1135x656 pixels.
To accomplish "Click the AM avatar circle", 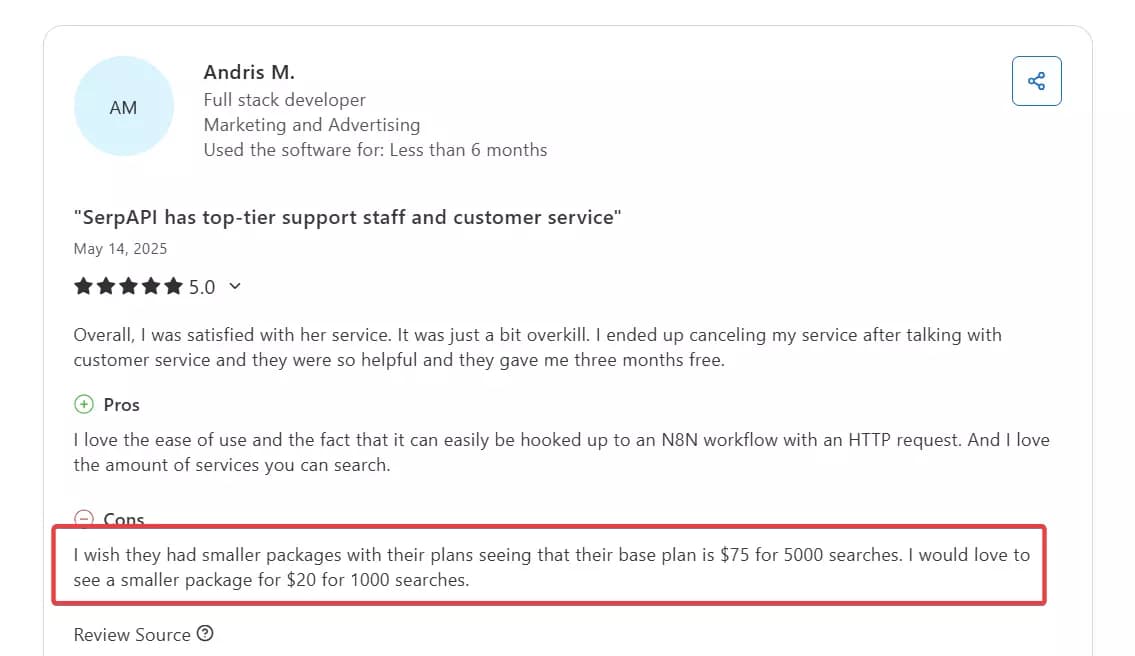I will point(124,107).
